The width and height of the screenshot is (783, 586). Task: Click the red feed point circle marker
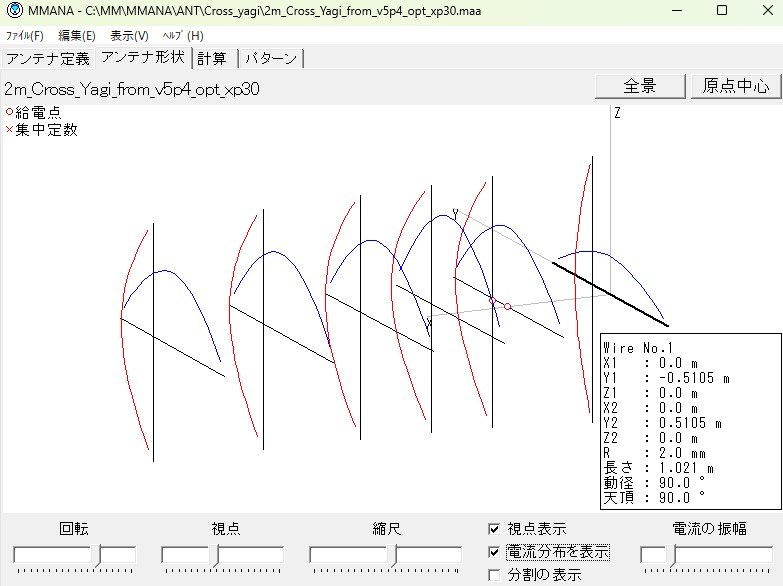(x=507, y=306)
